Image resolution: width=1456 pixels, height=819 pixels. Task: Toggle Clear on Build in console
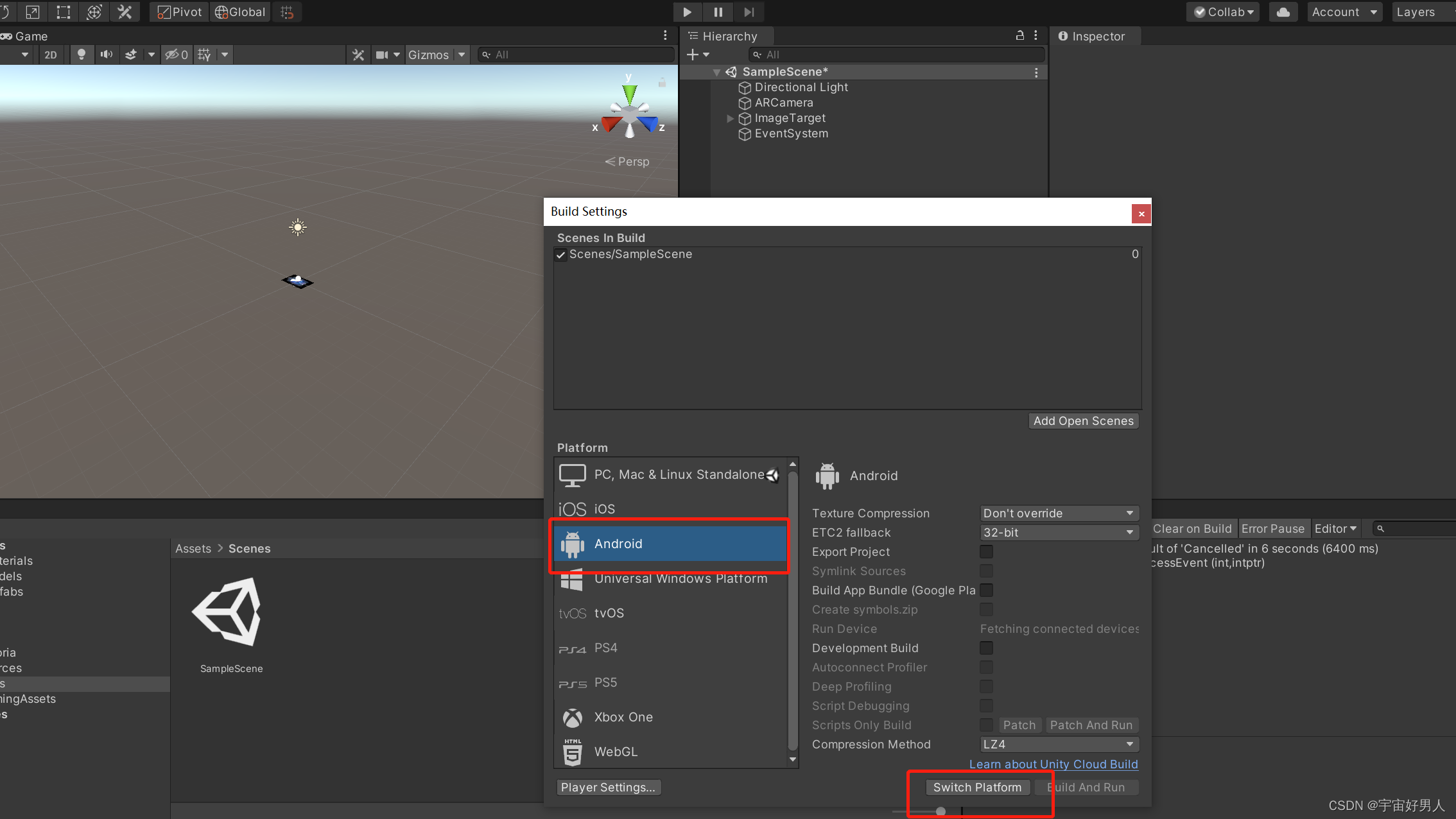coord(1192,529)
